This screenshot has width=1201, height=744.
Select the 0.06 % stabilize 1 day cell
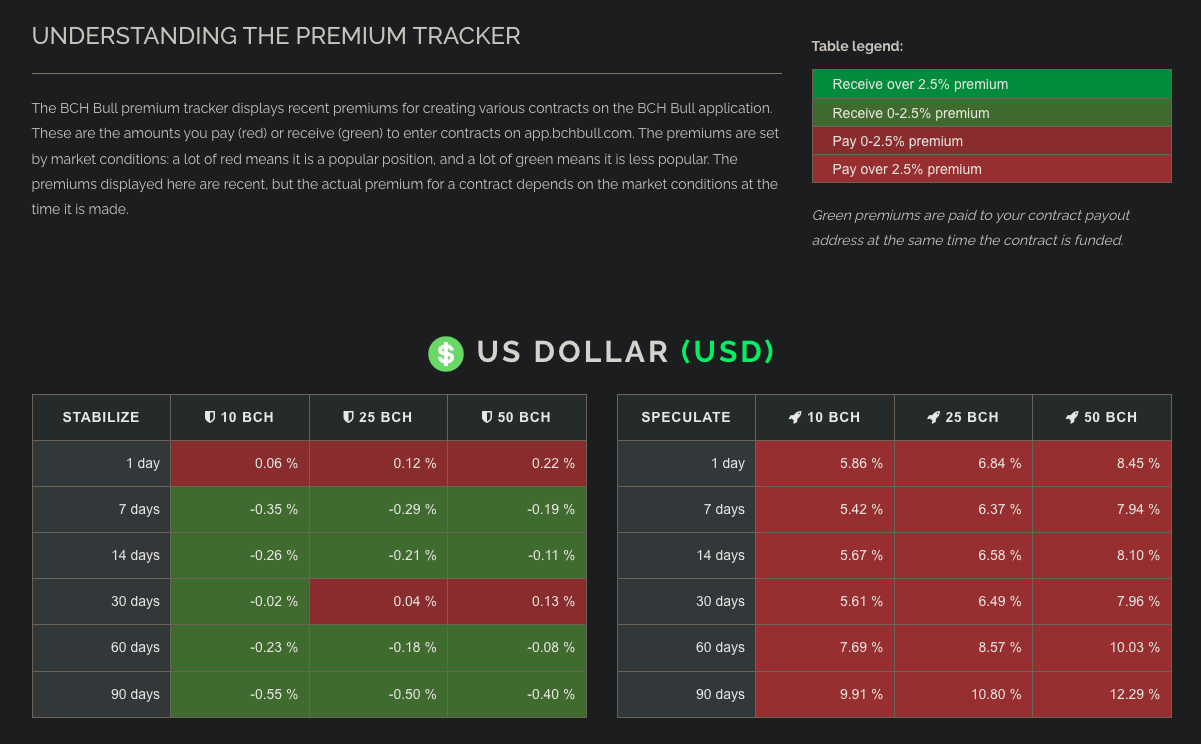coord(240,463)
